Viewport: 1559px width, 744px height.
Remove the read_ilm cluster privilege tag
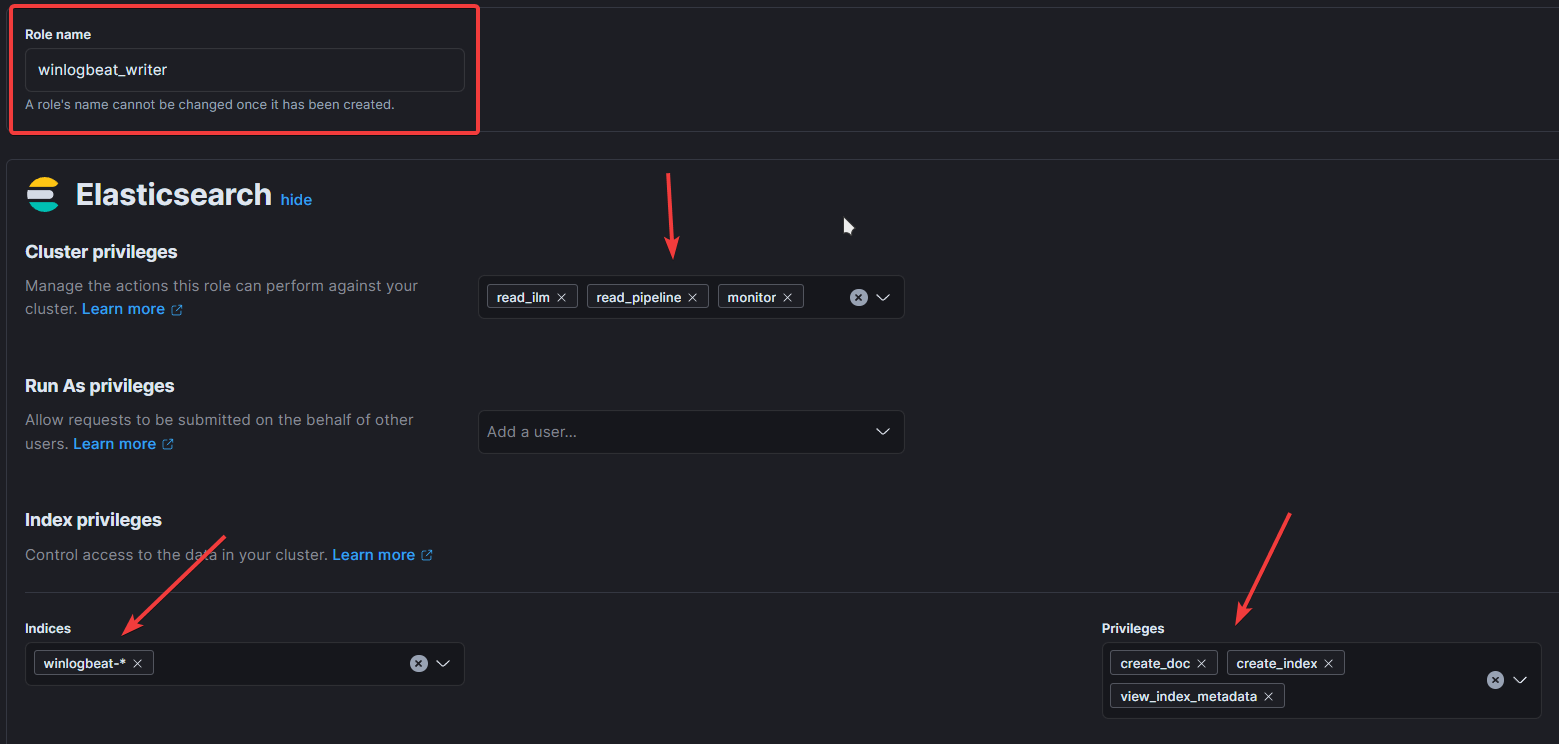coord(561,297)
